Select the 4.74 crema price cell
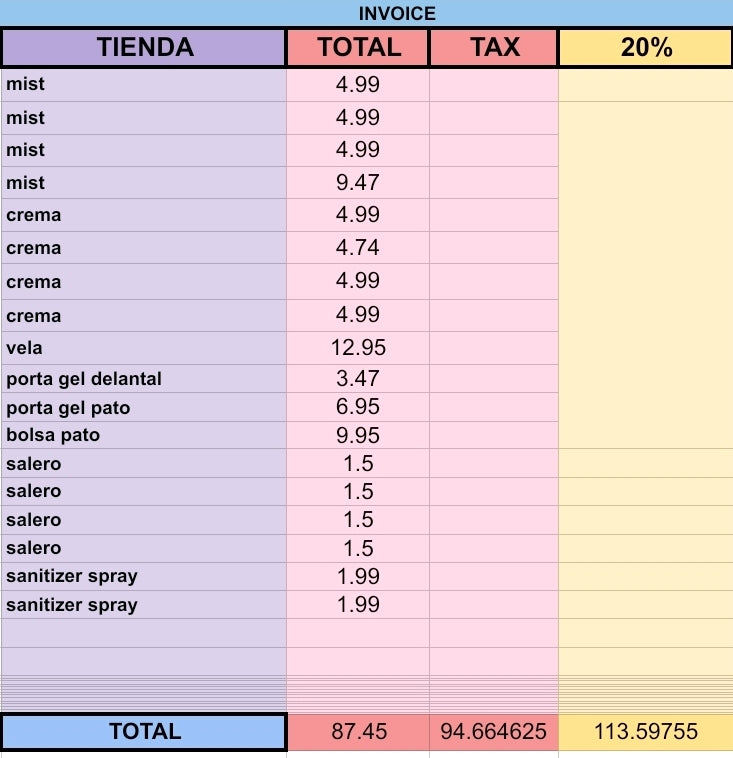The height and width of the screenshot is (758, 733). (x=358, y=248)
